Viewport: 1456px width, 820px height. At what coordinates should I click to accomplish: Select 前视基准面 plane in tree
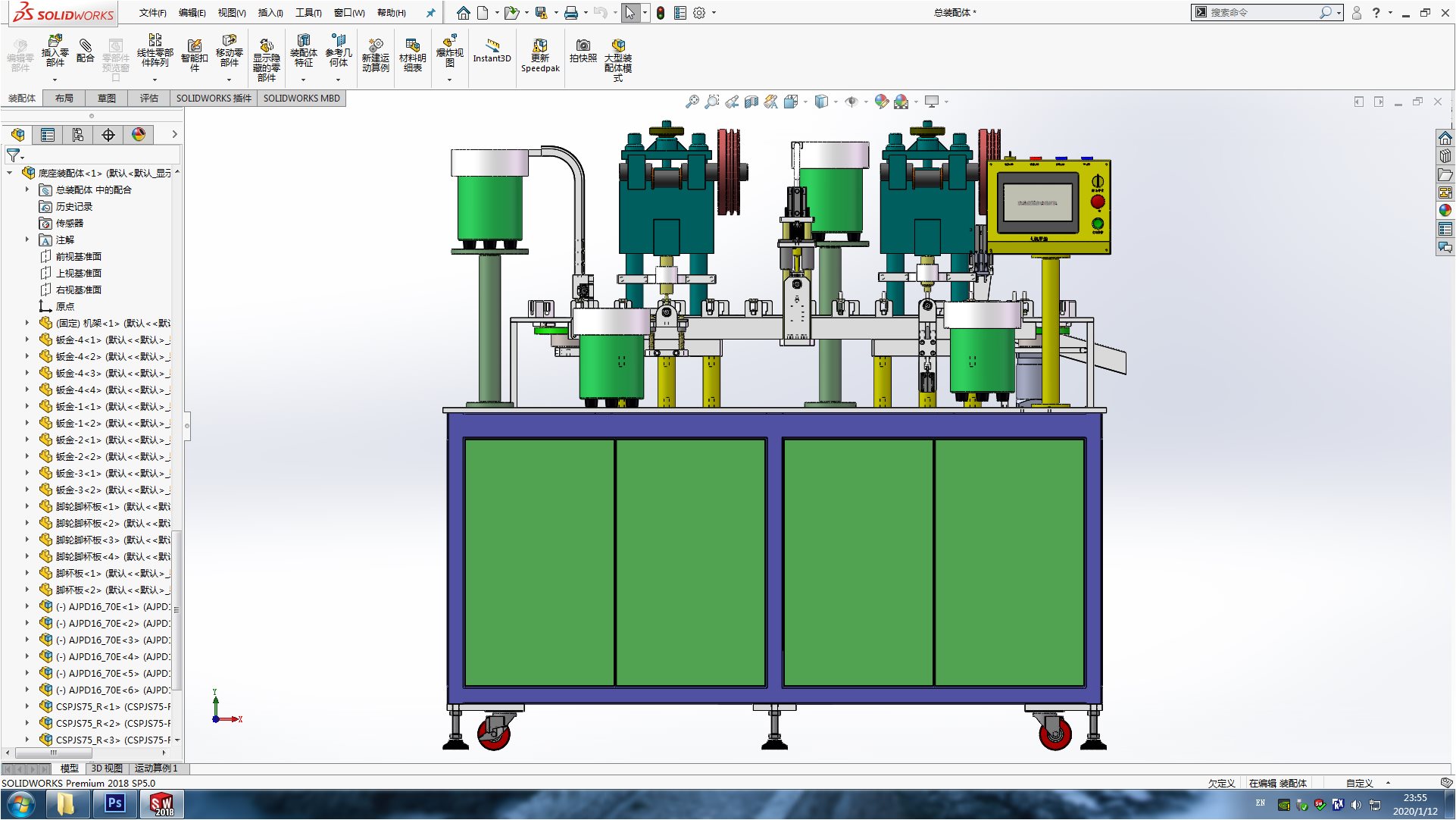click(78, 257)
